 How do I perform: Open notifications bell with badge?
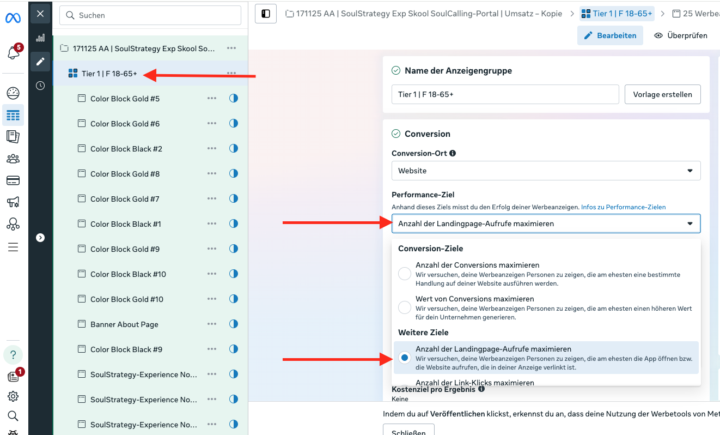tap(13, 52)
